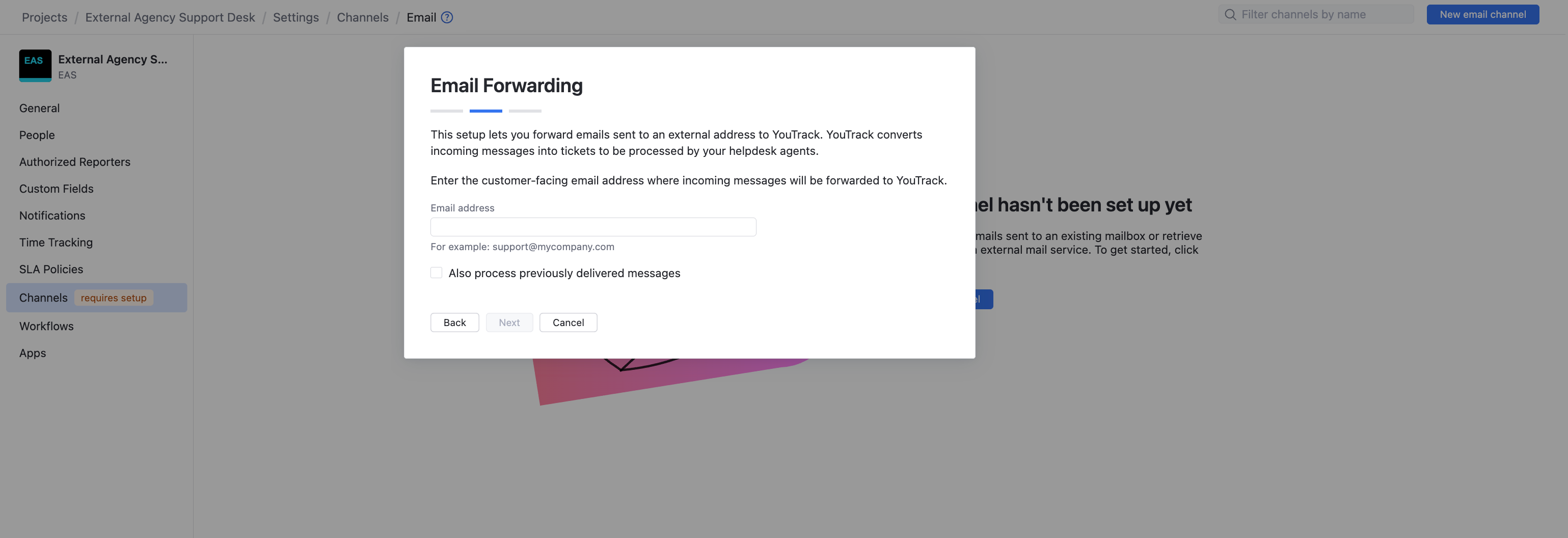The image size is (1568, 538).
Task: Open Custom Fields settings
Action: pos(57,189)
